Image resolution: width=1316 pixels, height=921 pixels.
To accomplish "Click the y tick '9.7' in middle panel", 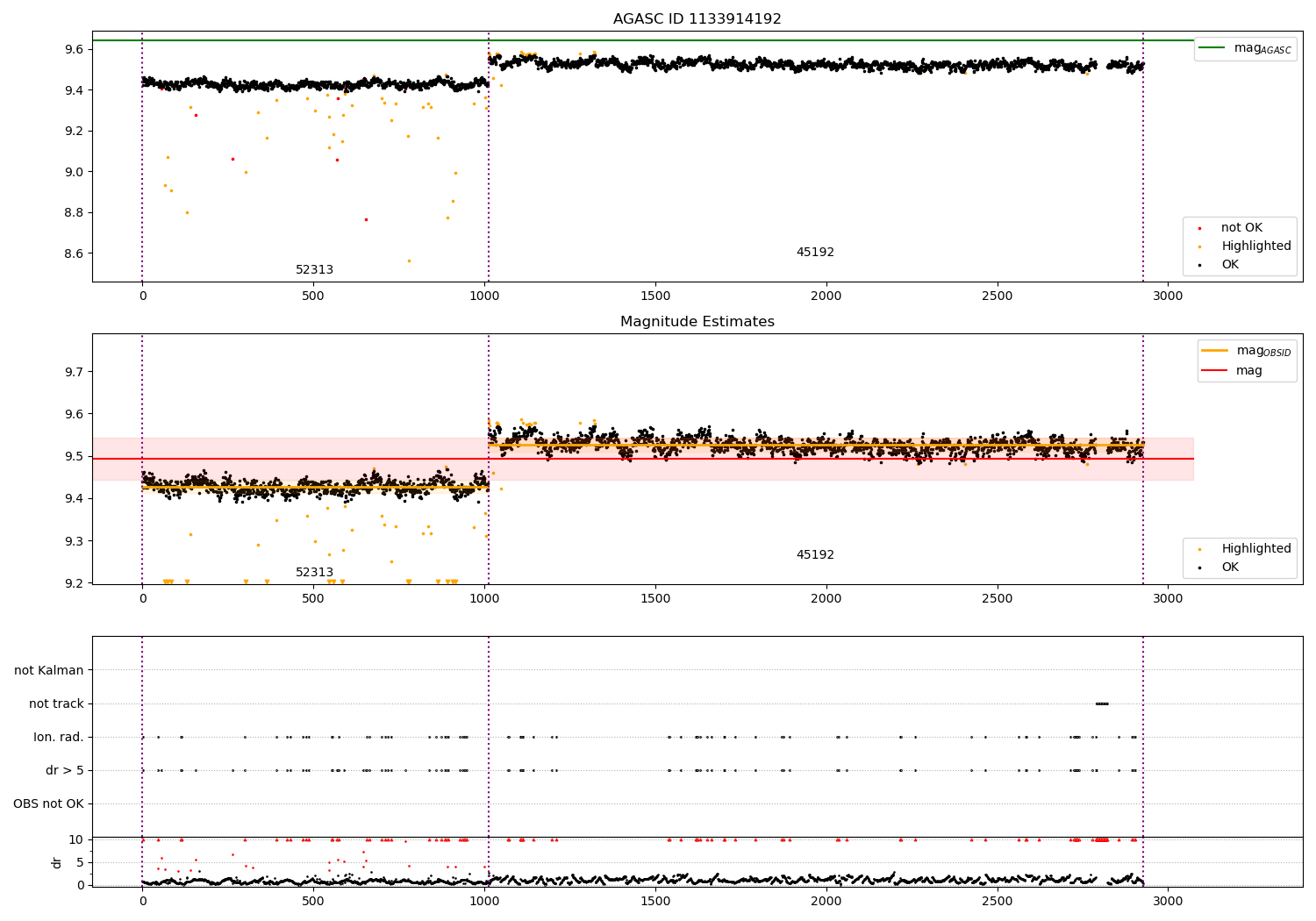I will 73,372.
